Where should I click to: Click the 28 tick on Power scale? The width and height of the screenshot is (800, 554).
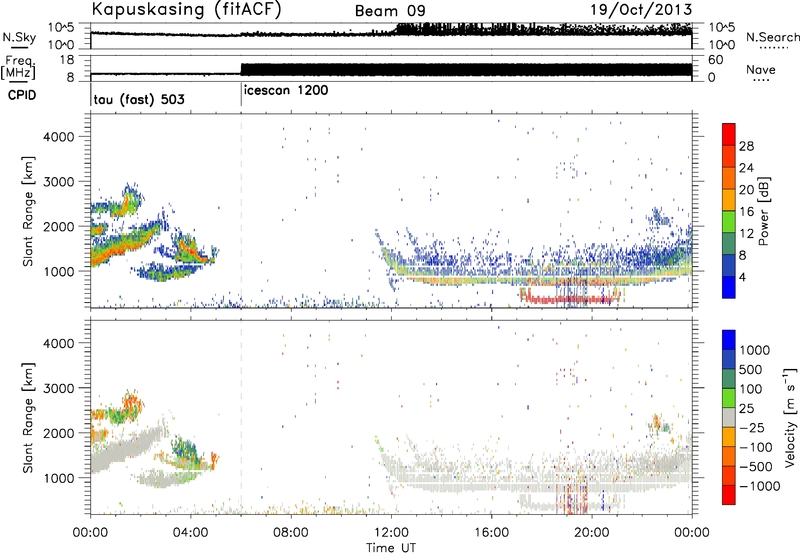point(746,146)
